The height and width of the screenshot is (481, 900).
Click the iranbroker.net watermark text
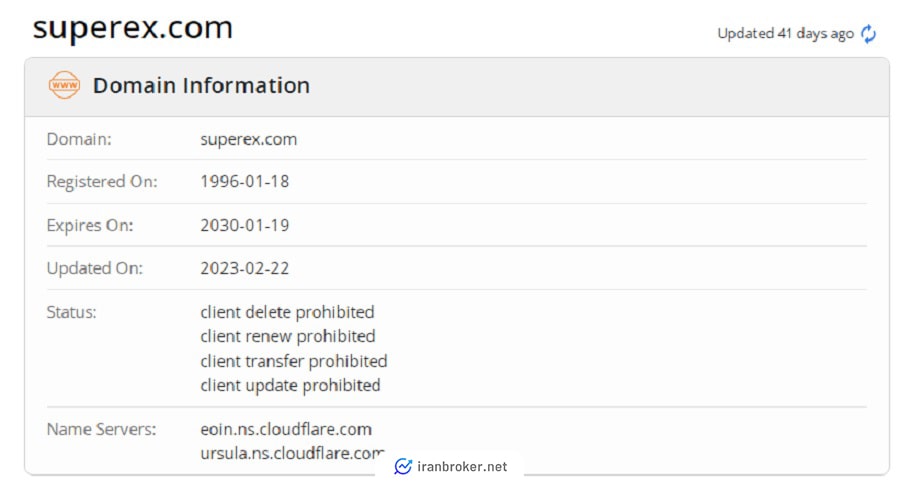click(x=462, y=467)
